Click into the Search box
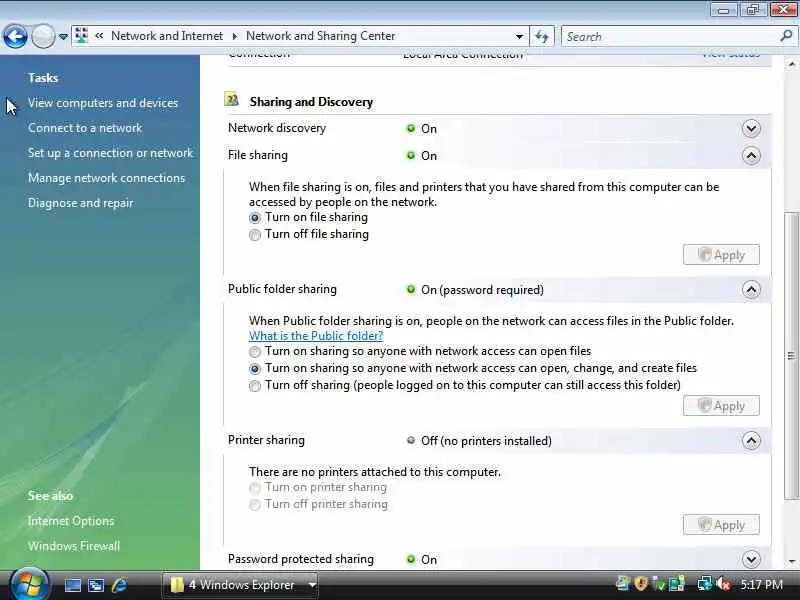800x600 pixels. (x=669, y=36)
